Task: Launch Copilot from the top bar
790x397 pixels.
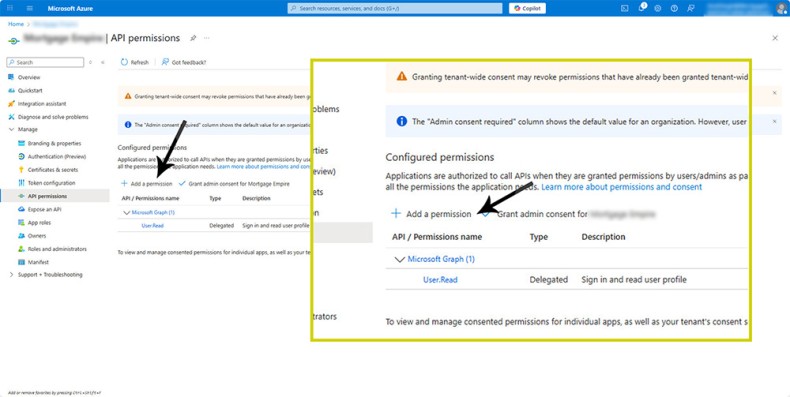Action: click(528, 9)
